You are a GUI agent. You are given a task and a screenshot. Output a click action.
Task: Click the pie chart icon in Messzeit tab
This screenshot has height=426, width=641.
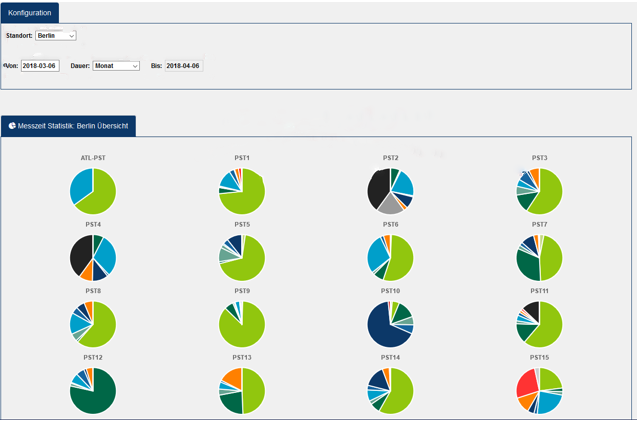pyautogui.click(x=12, y=126)
